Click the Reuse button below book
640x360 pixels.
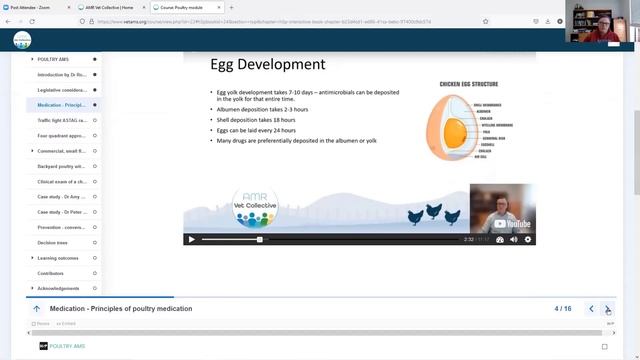pyautogui.click(x=40, y=324)
